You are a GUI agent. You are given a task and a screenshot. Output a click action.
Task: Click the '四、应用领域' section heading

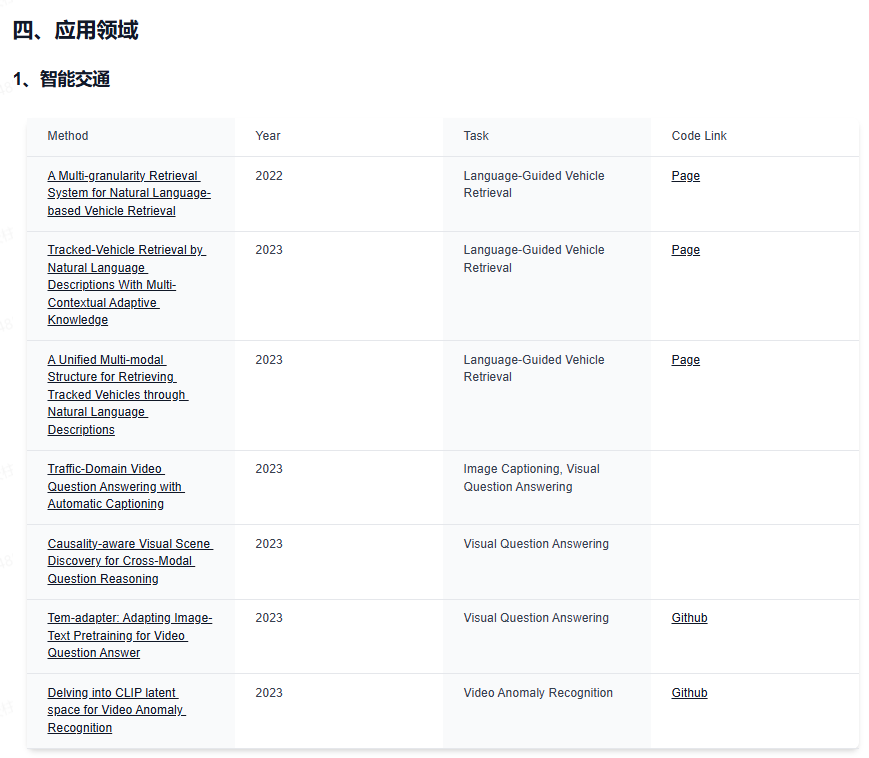[75, 30]
